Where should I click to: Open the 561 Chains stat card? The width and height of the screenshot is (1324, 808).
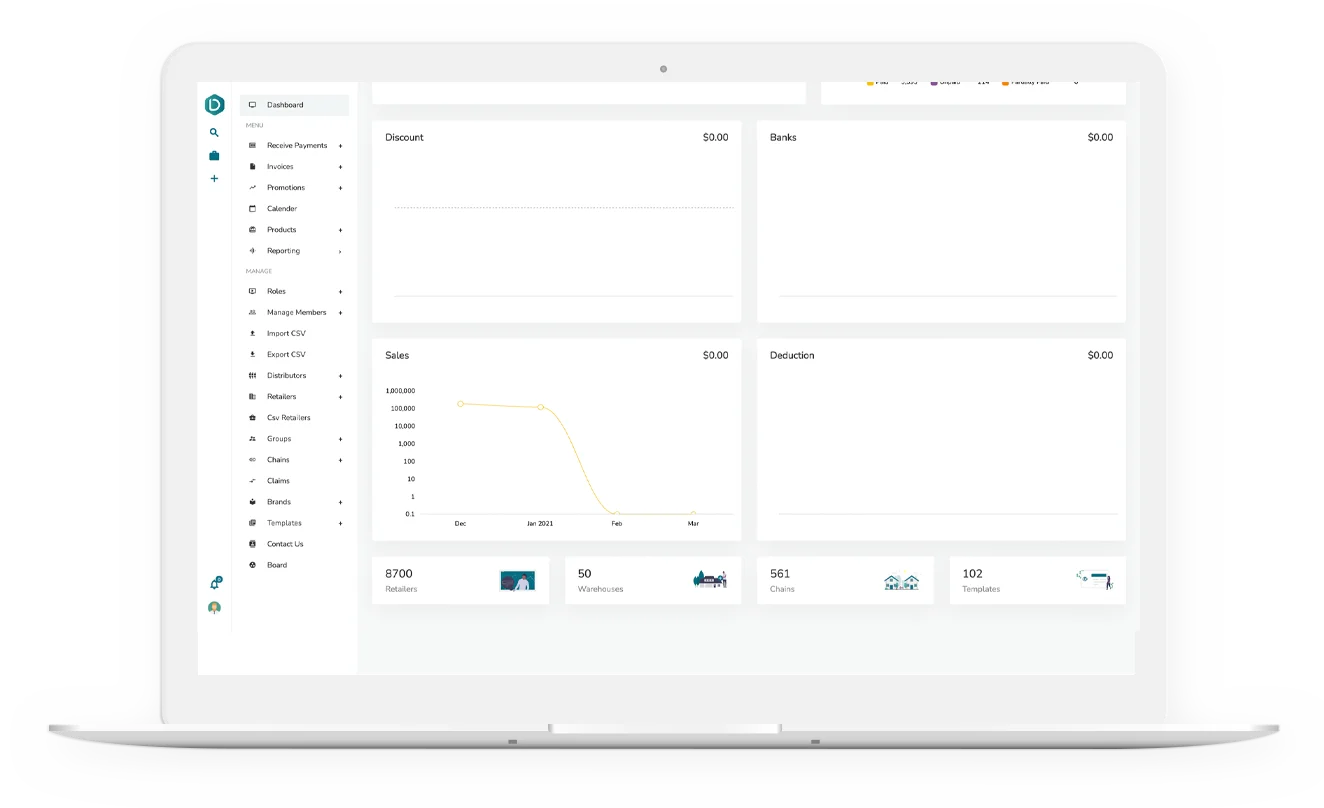click(845, 580)
